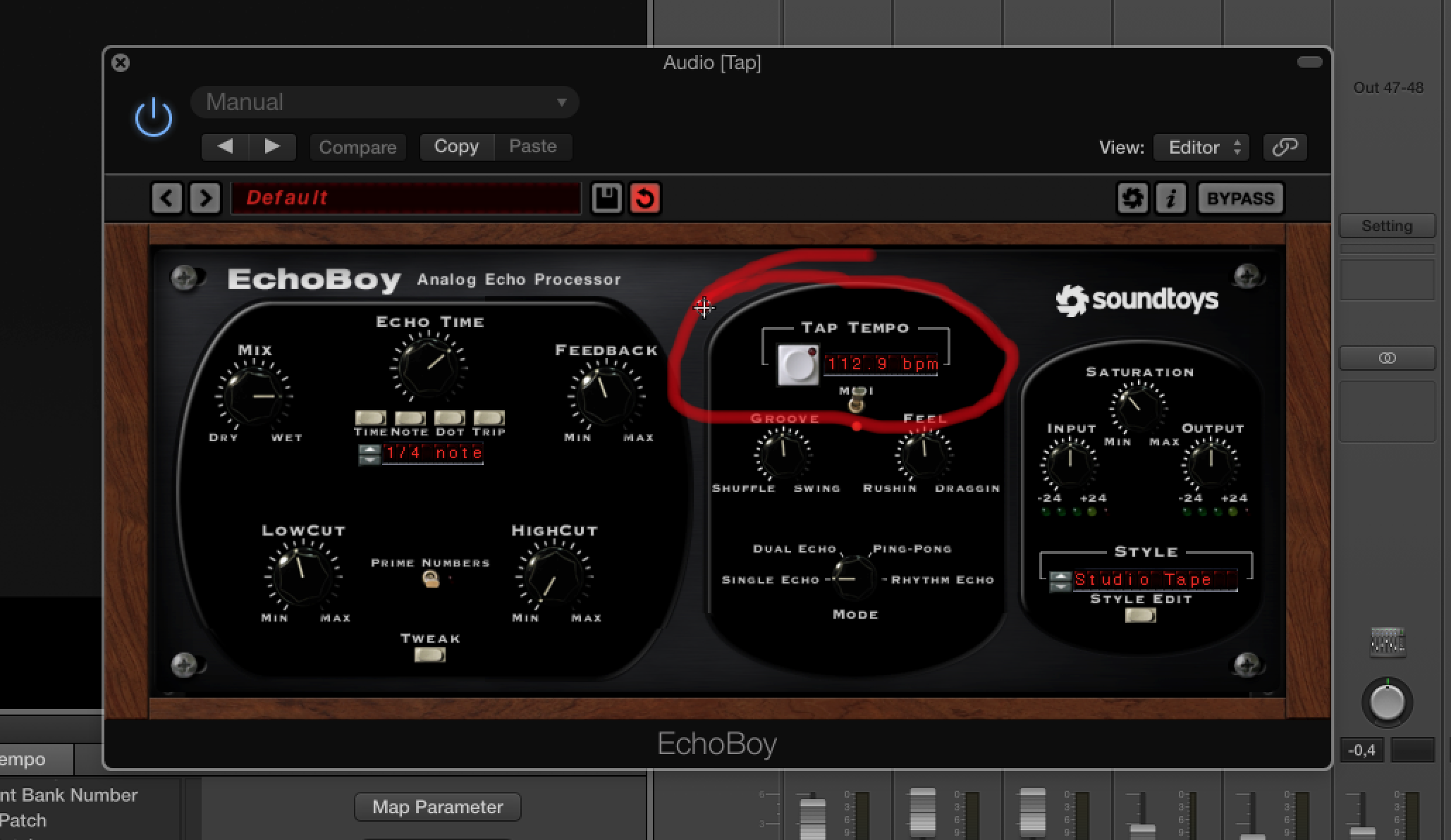Click the save preset floppy icon

click(606, 198)
